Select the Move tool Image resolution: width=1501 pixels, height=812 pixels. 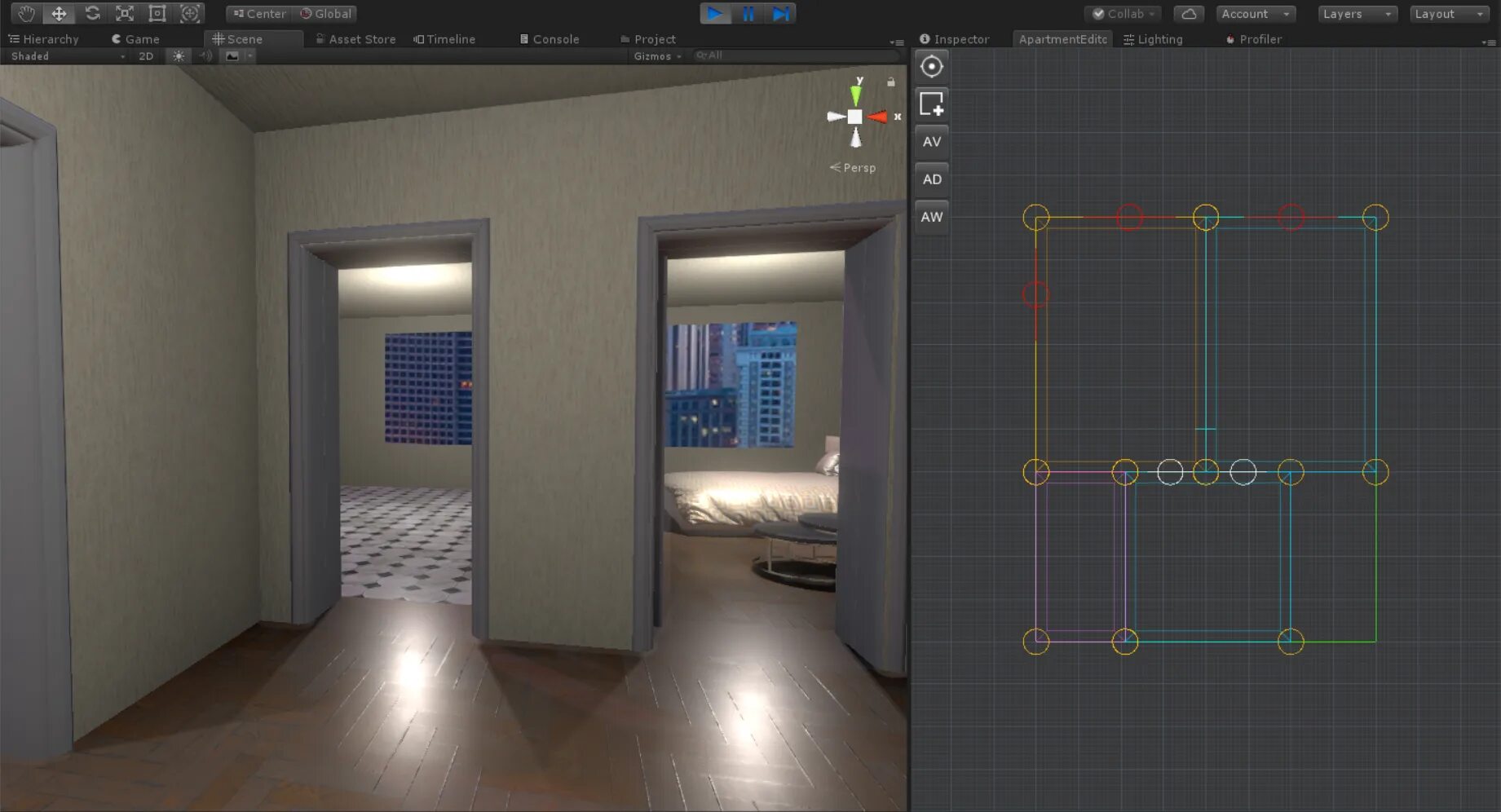tap(59, 13)
